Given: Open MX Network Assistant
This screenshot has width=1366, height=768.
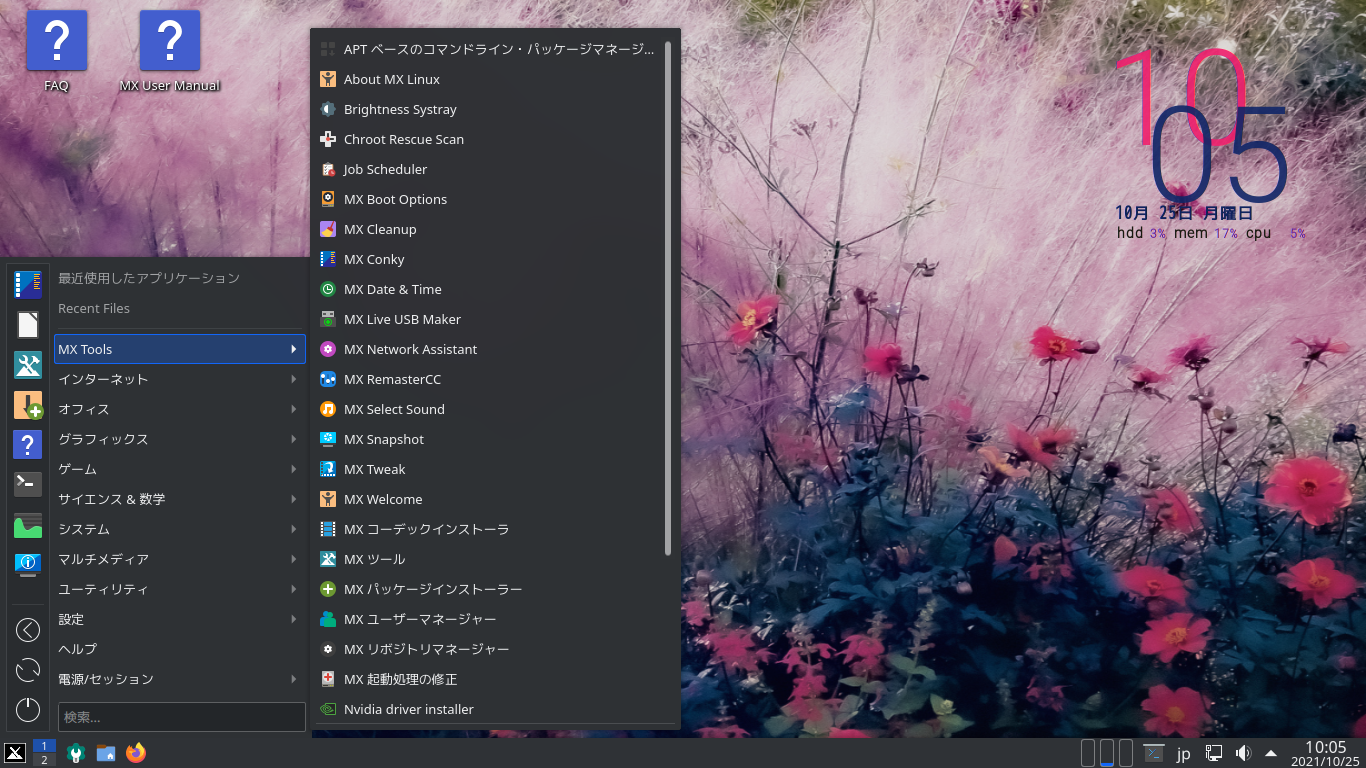Looking at the screenshot, I should pyautogui.click(x=490, y=349).
